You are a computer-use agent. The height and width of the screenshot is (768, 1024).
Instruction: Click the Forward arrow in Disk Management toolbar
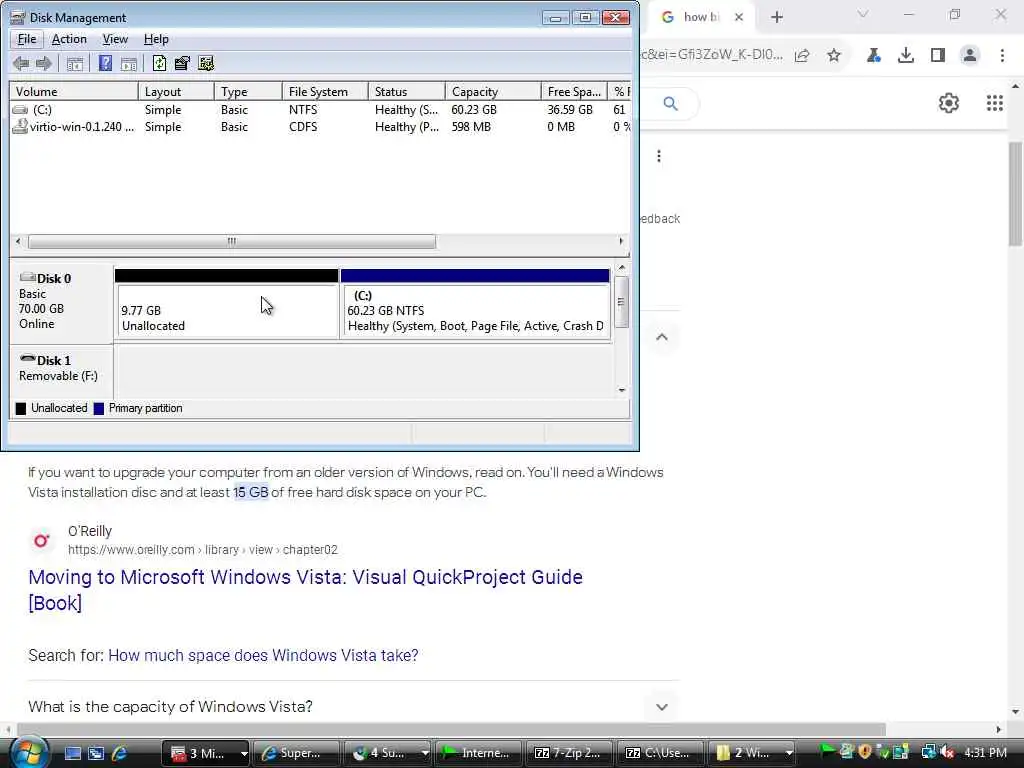pyautogui.click(x=44, y=63)
